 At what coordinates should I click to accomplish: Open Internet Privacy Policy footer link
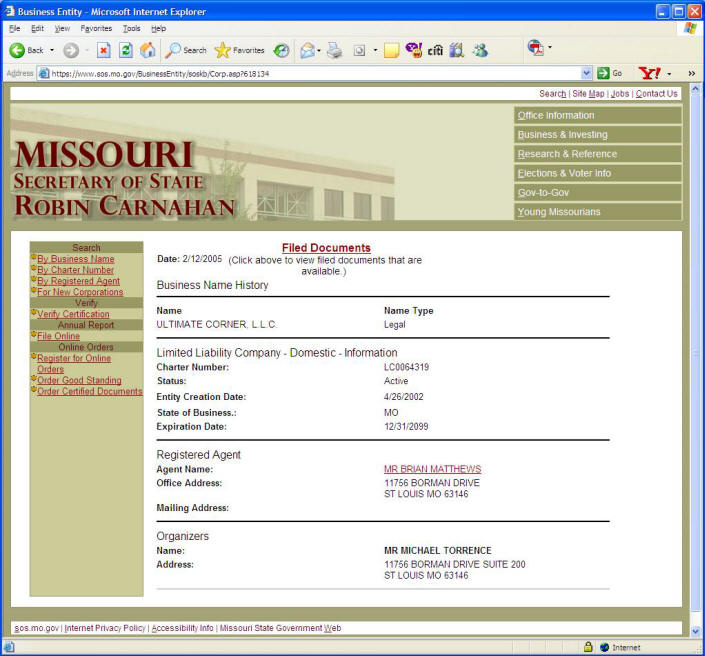click(105, 628)
